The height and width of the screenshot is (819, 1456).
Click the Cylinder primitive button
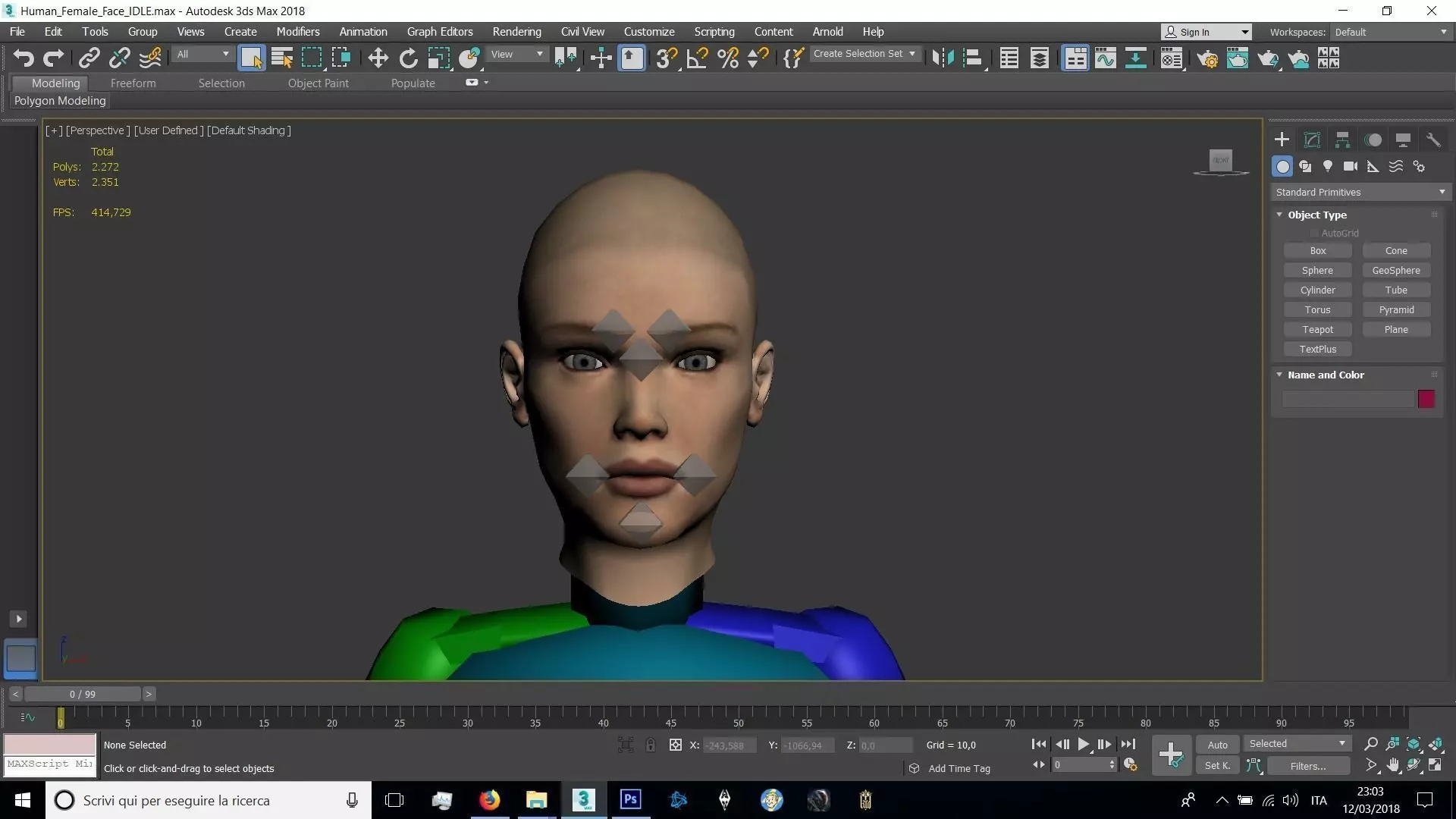(x=1317, y=290)
